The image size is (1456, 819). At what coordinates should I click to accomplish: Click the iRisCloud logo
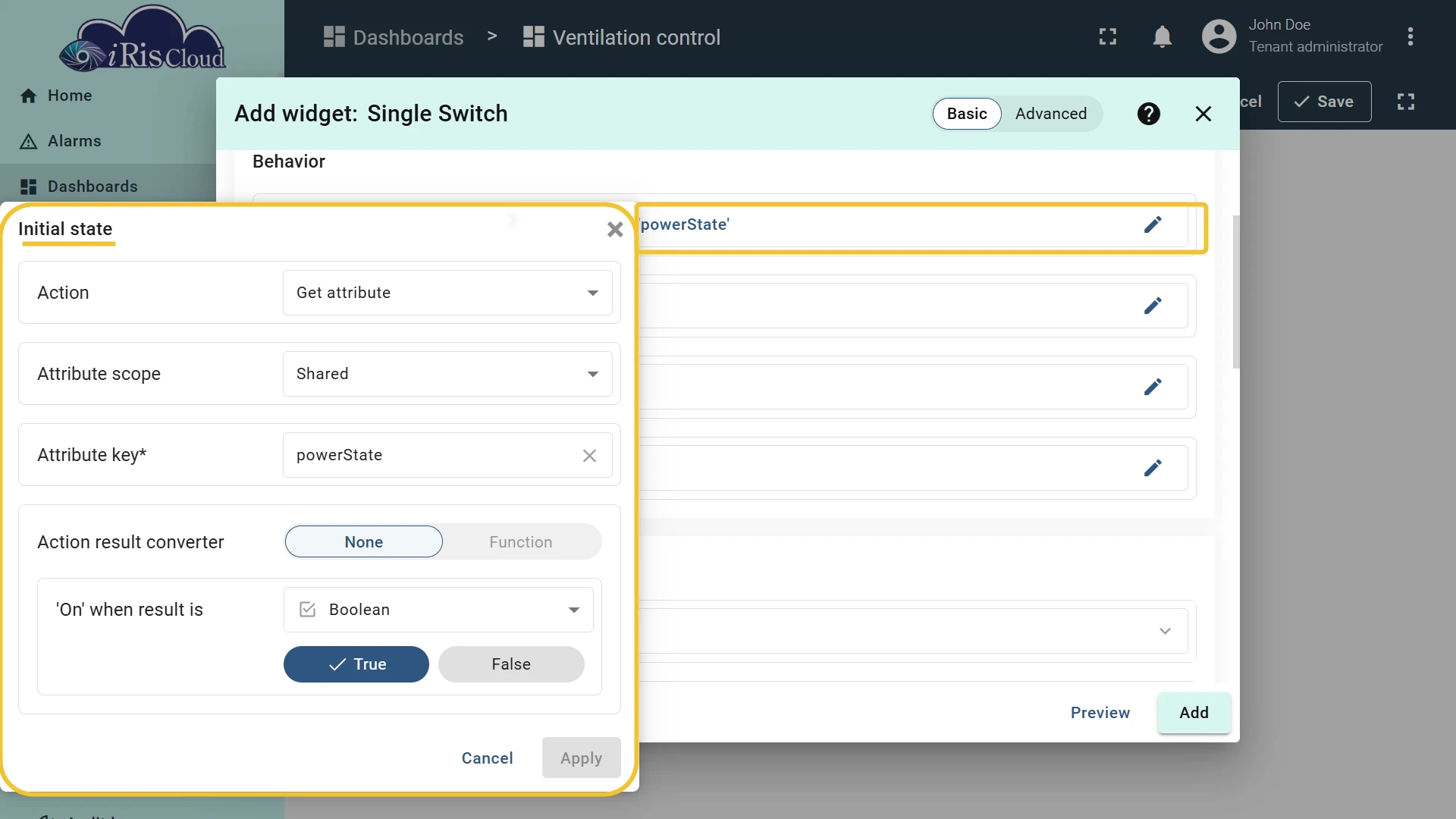[x=143, y=39]
